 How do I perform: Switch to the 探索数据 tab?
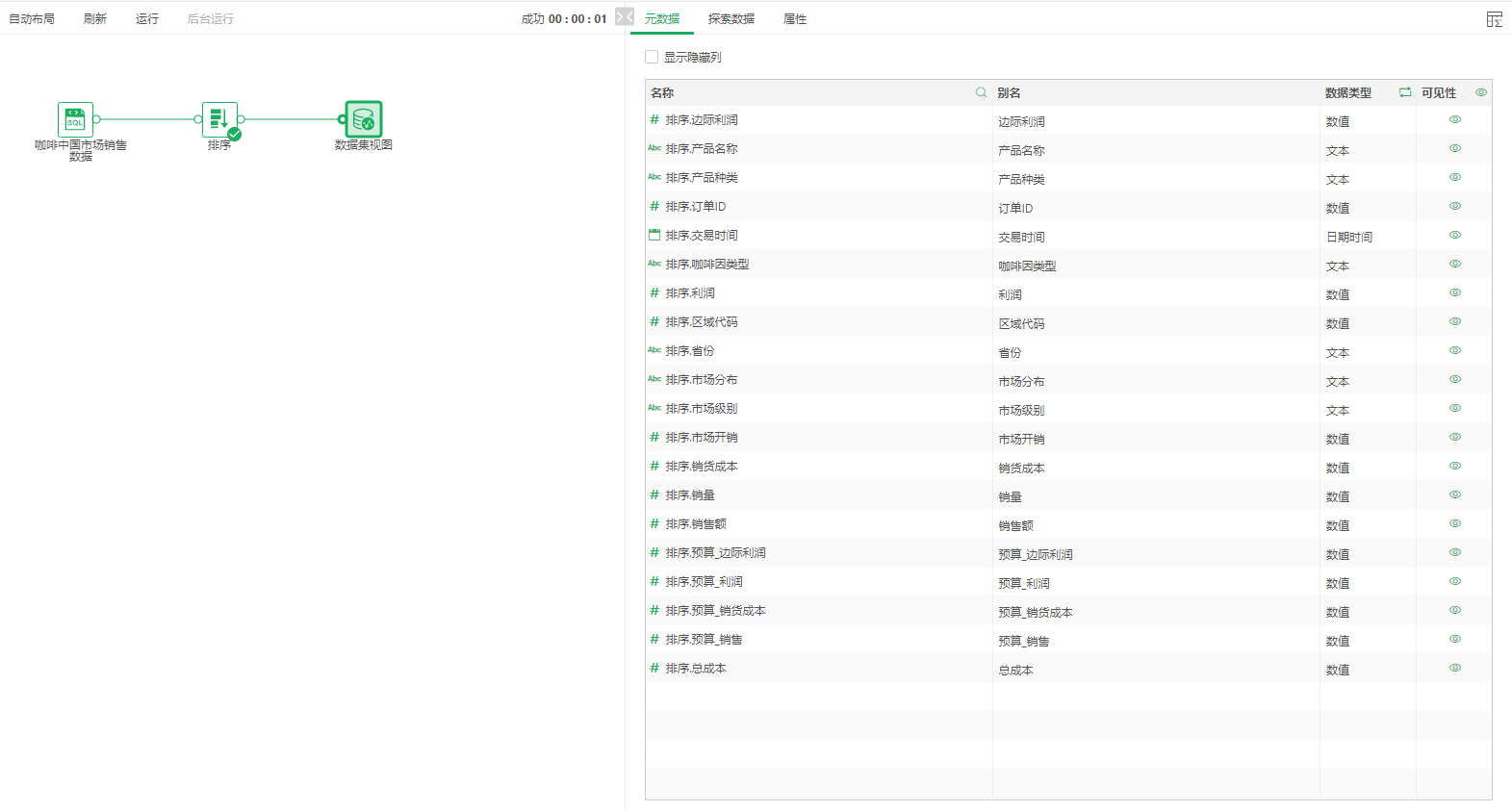point(730,19)
